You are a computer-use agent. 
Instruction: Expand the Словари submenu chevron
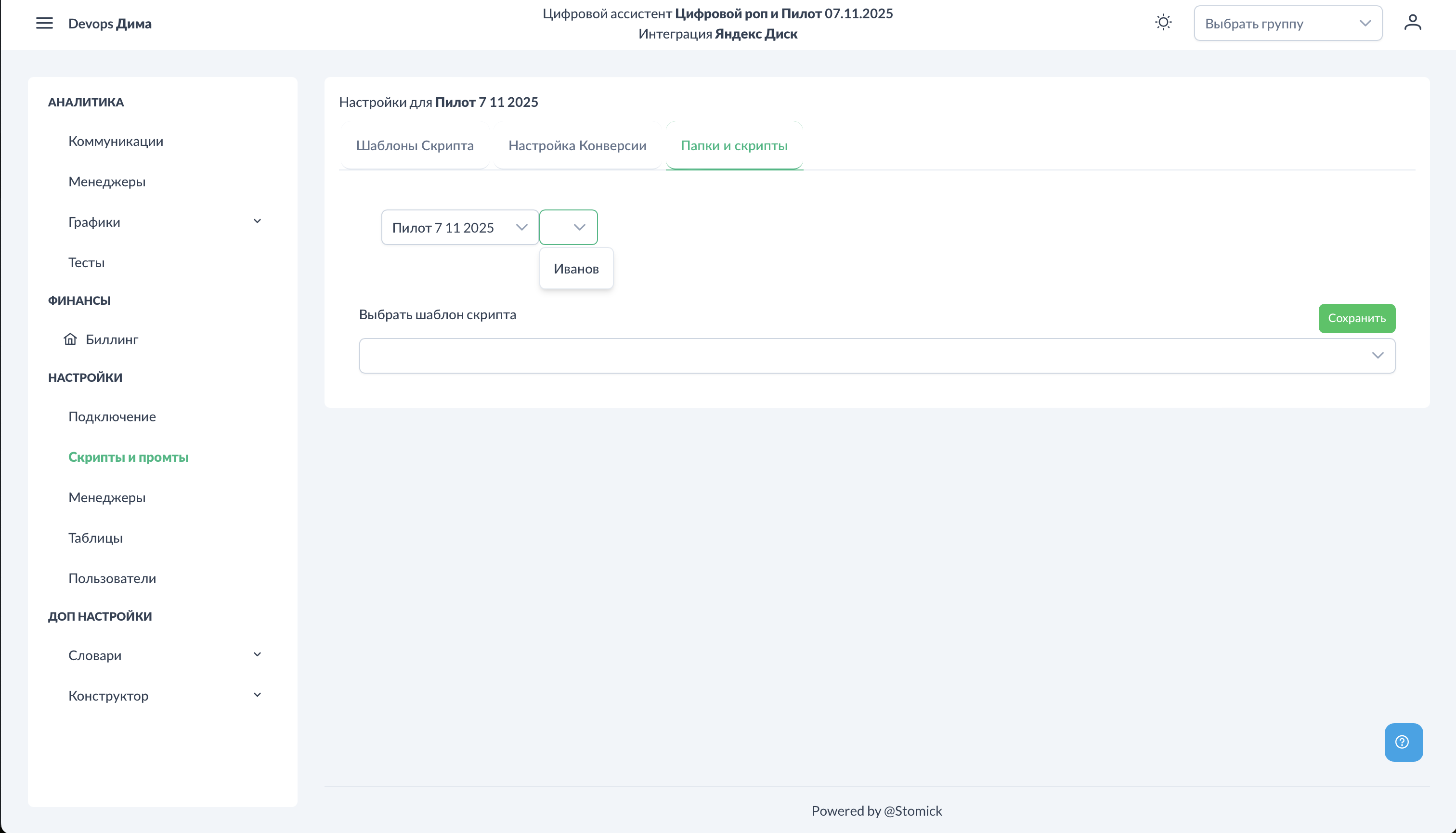[257, 654]
